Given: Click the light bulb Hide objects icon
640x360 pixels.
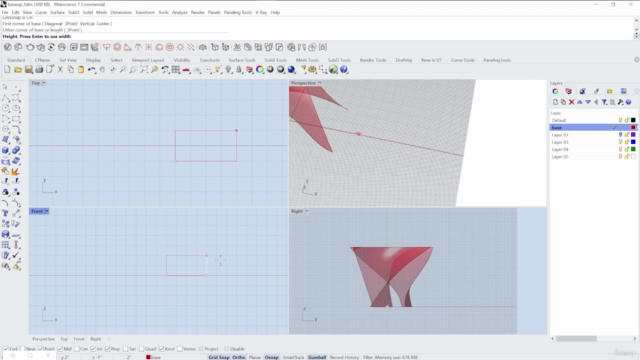Looking at the screenshot, I should click(229, 70).
